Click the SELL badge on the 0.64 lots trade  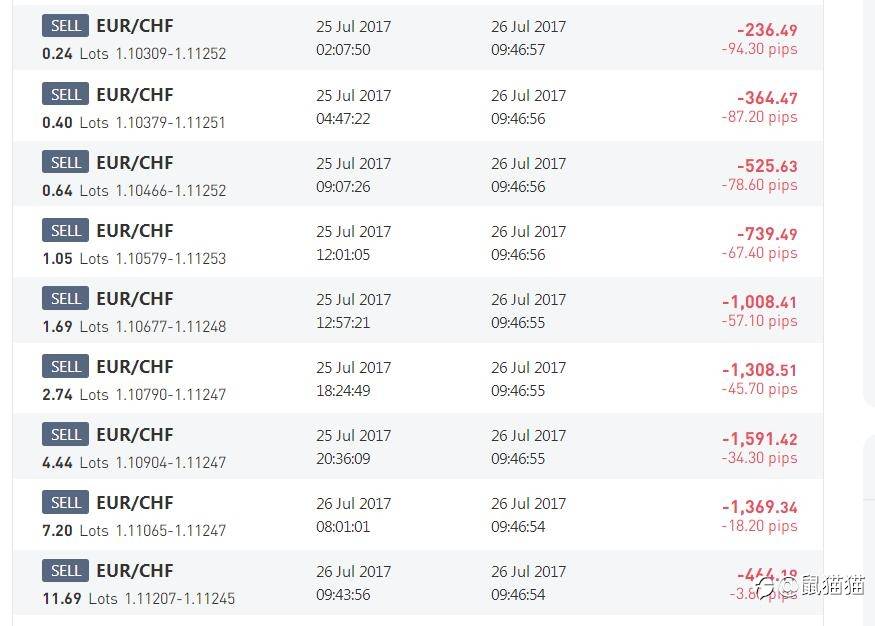[65, 162]
